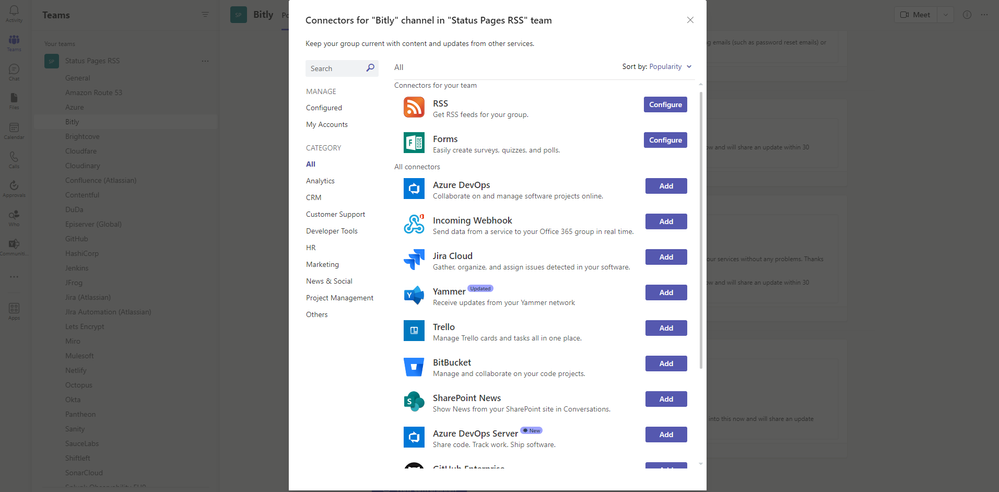Image resolution: width=999 pixels, height=492 pixels.
Task: Add the Azure DevOps connector
Action: [666, 186]
